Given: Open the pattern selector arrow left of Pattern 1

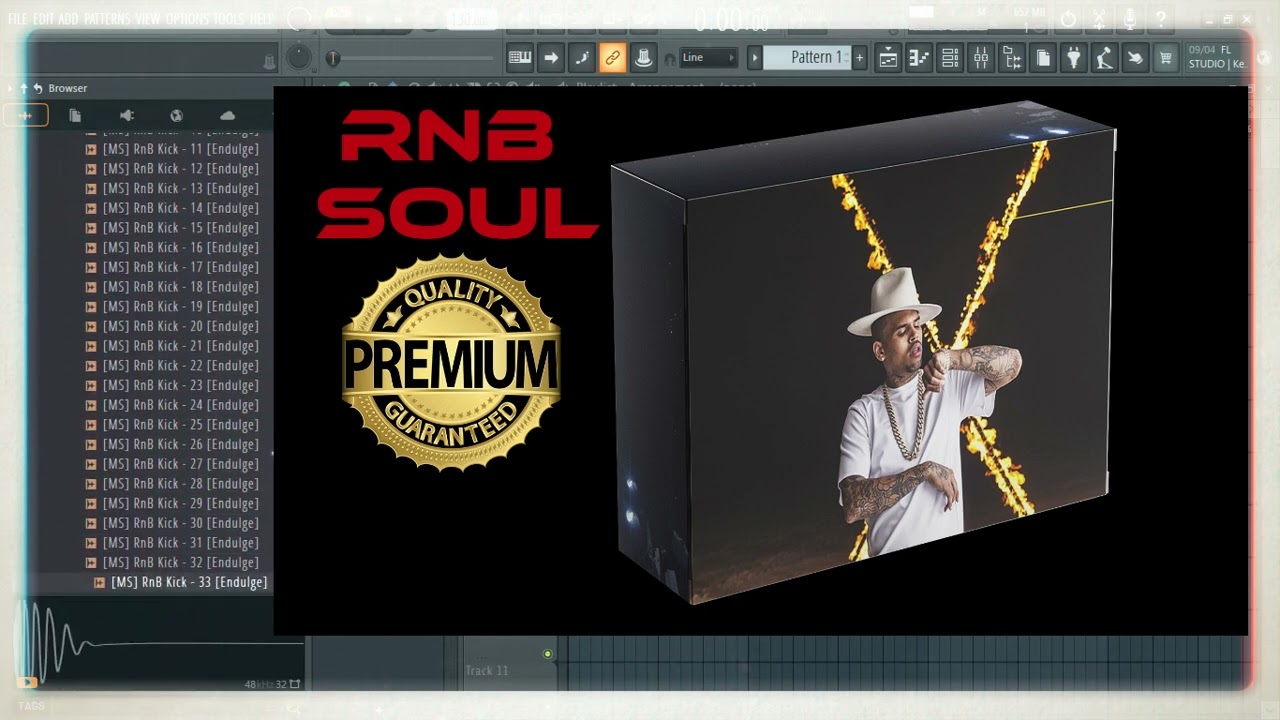Looking at the screenshot, I should 755,58.
